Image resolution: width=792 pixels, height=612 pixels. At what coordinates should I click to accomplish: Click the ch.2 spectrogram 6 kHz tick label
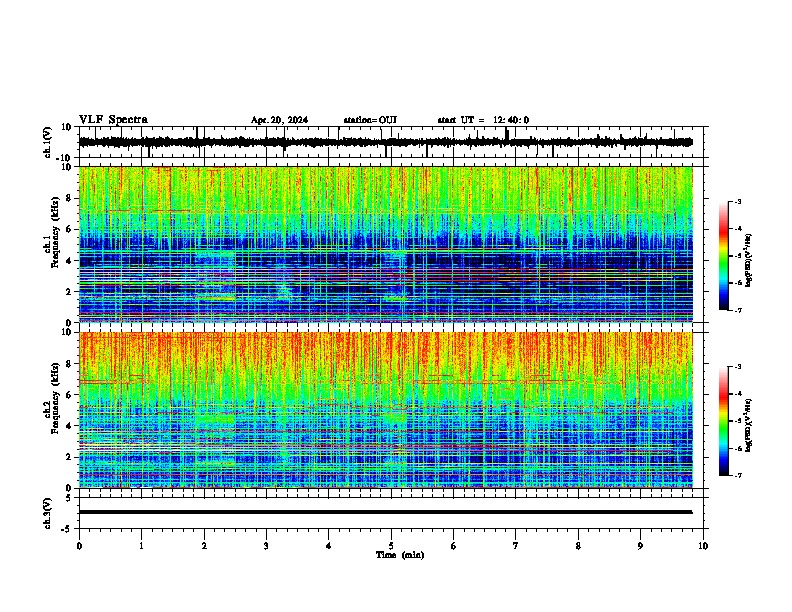[69, 395]
